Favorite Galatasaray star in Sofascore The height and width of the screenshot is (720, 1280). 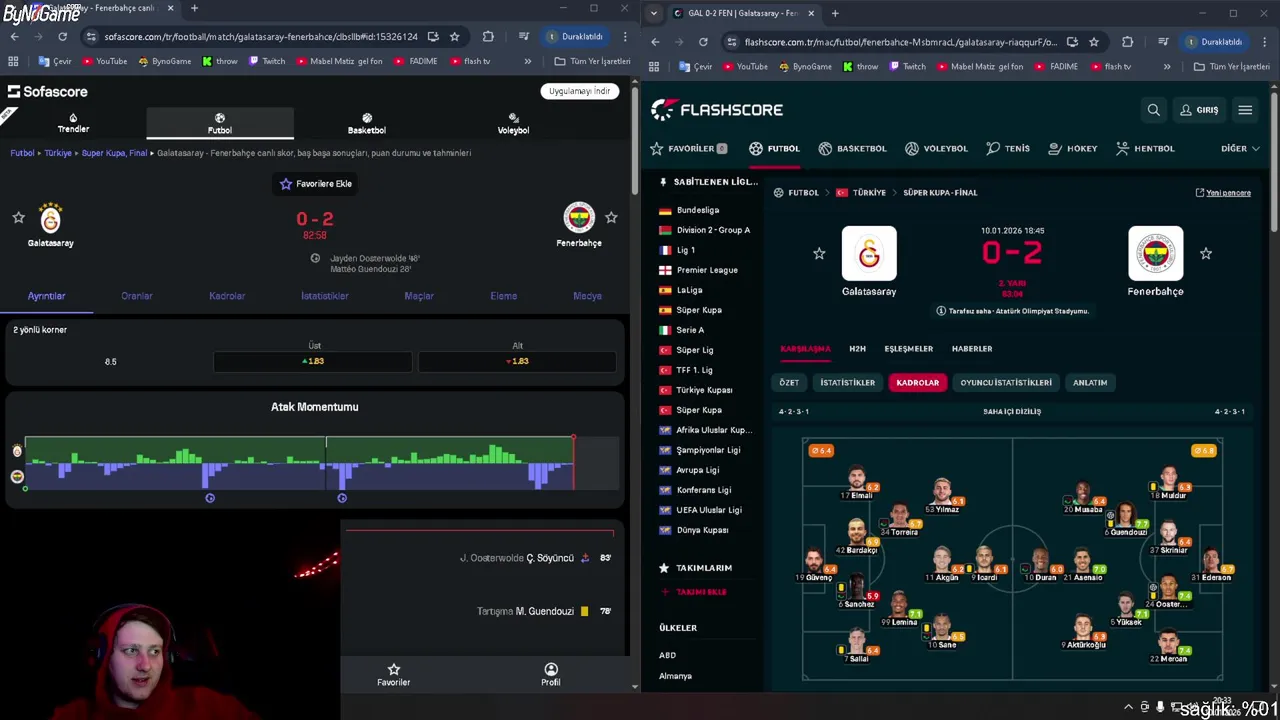tap(18, 217)
